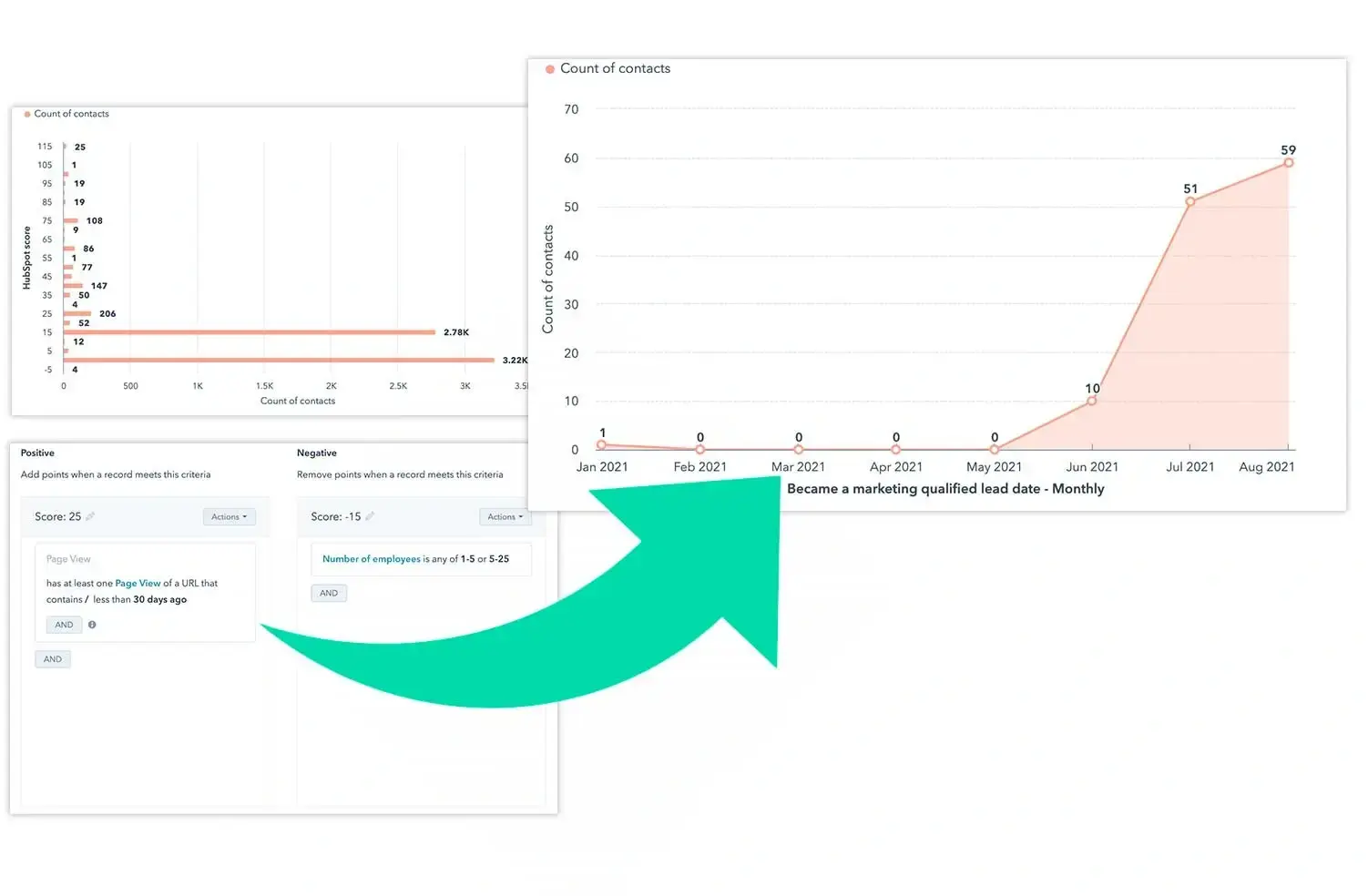
Task: Click AND button under Number of employees
Action: 329,594
